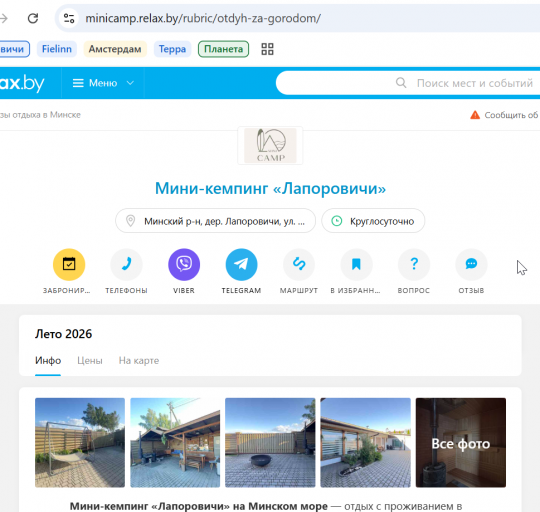
Task: Reload the page in the browser
Action: [33, 18]
